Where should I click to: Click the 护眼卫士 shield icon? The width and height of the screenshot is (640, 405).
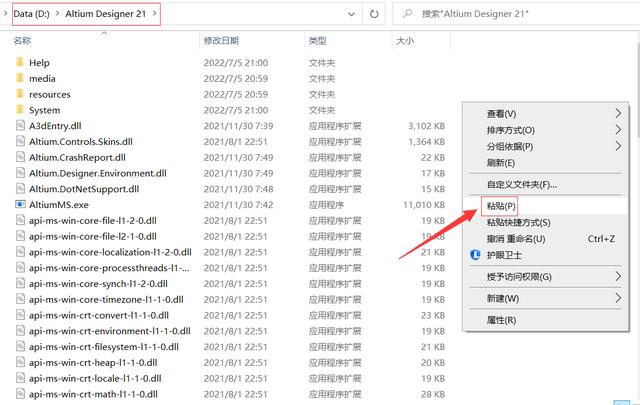[x=475, y=255]
